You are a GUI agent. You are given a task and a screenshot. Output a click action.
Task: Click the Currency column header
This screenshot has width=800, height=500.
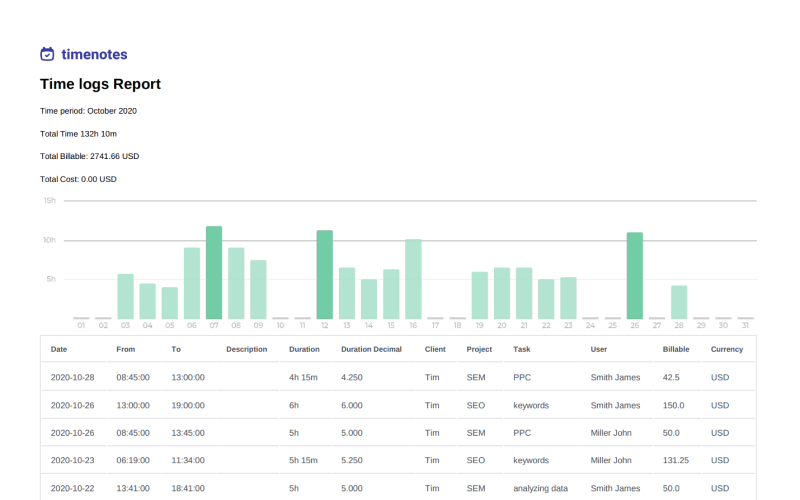click(727, 349)
